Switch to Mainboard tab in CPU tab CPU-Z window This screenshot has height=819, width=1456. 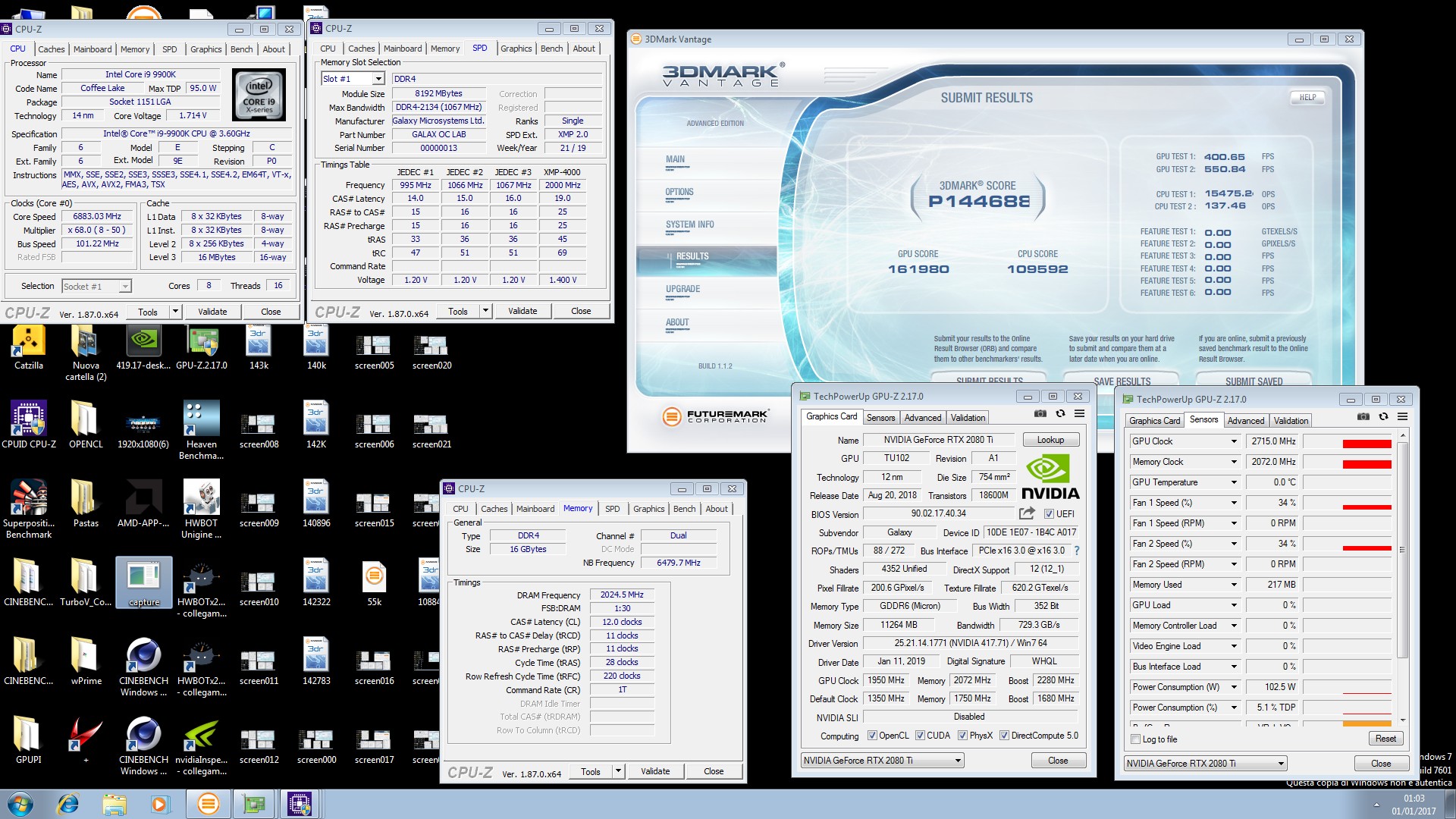tap(93, 49)
